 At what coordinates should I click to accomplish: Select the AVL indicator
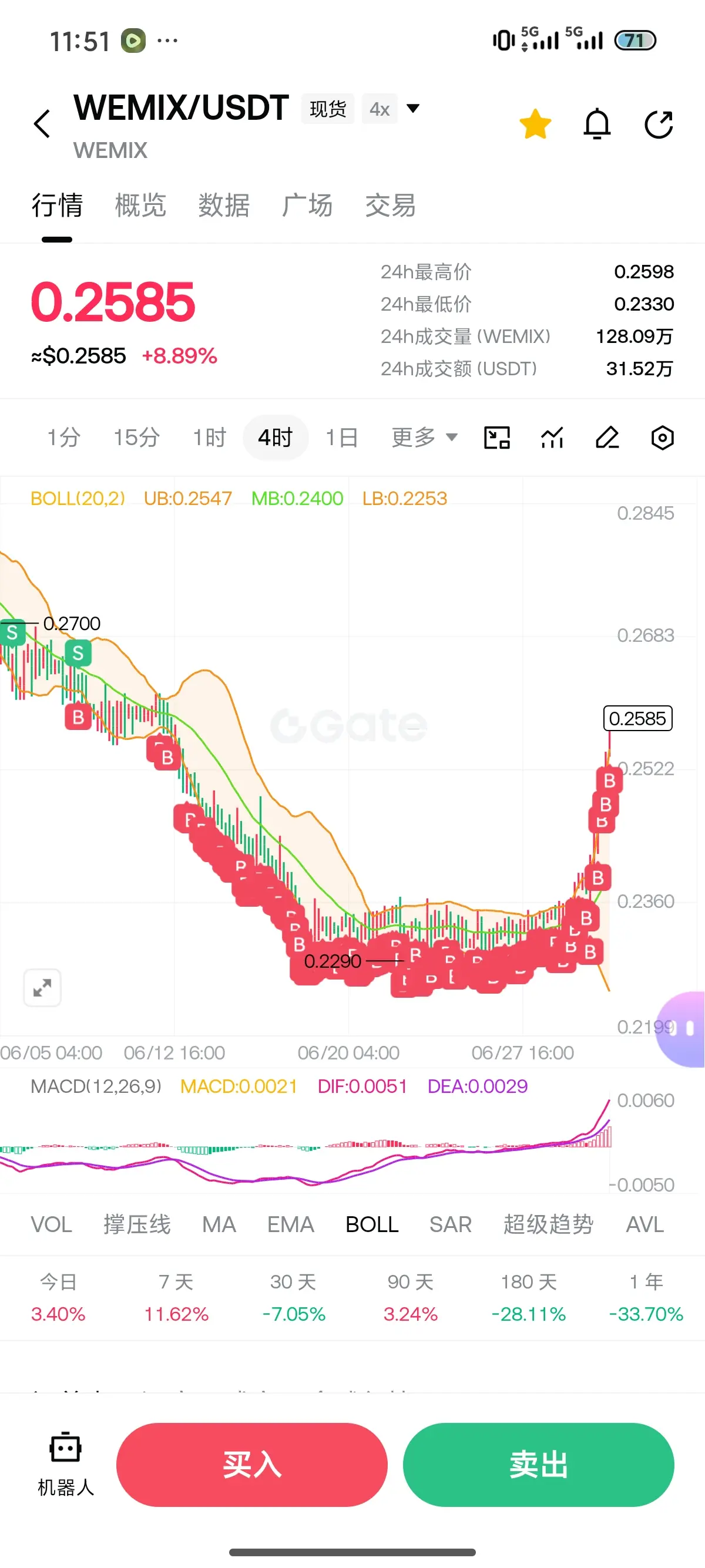(644, 1224)
